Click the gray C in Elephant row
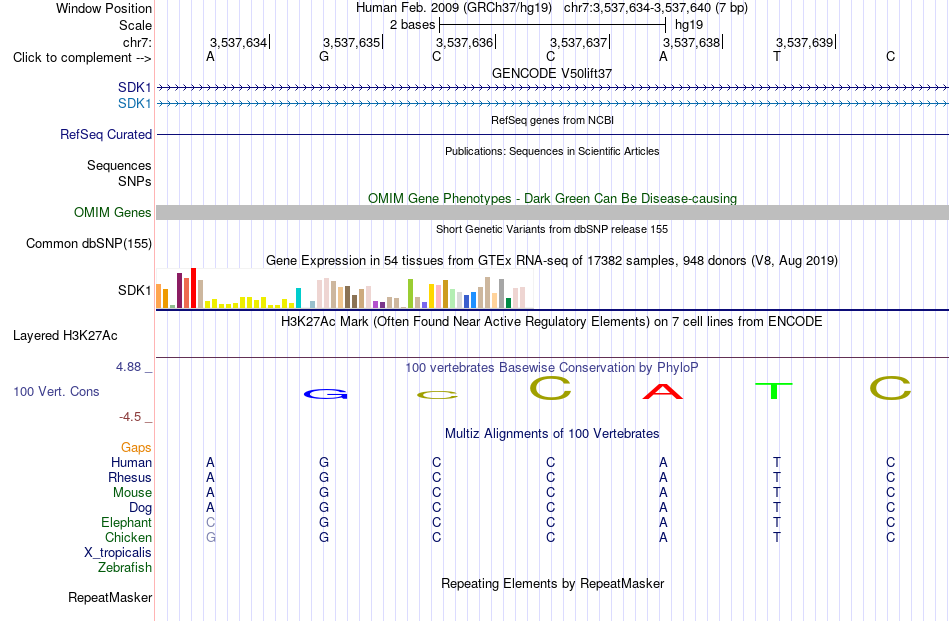The image size is (950, 621). (x=210, y=522)
